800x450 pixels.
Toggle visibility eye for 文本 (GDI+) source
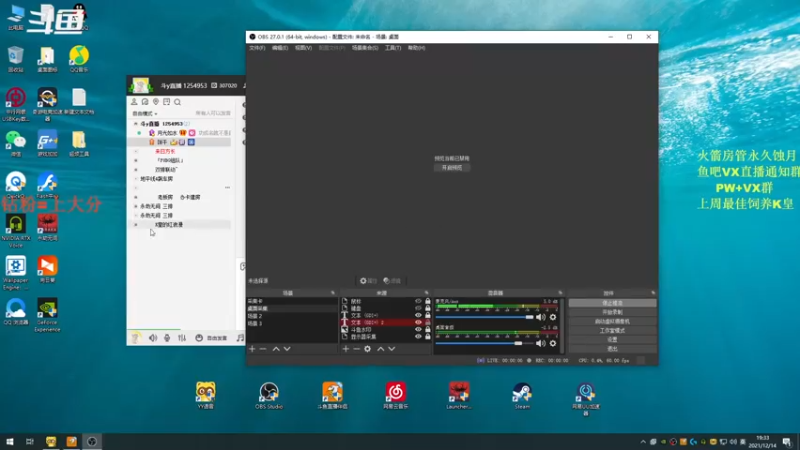tap(418, 315)
